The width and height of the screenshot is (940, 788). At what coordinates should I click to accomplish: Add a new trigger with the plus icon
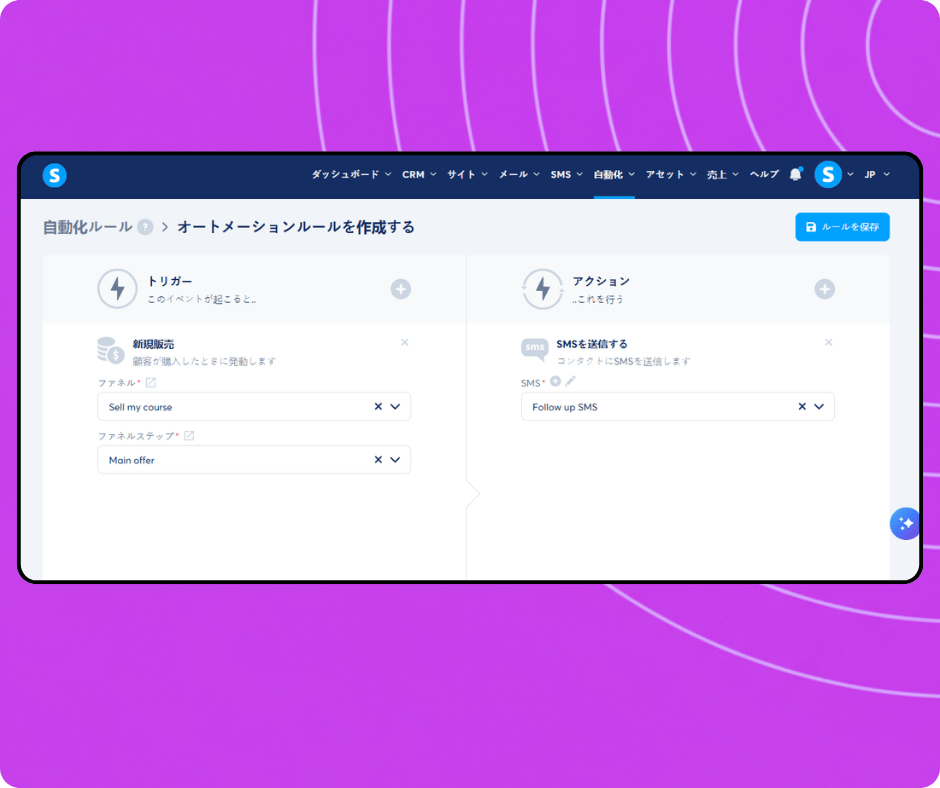400,289
